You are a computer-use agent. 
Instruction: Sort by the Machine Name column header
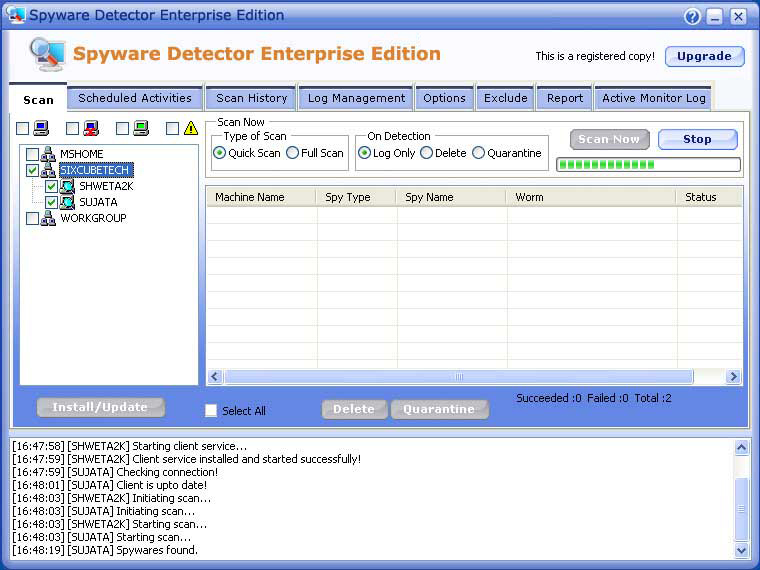(x=250, y=197)
